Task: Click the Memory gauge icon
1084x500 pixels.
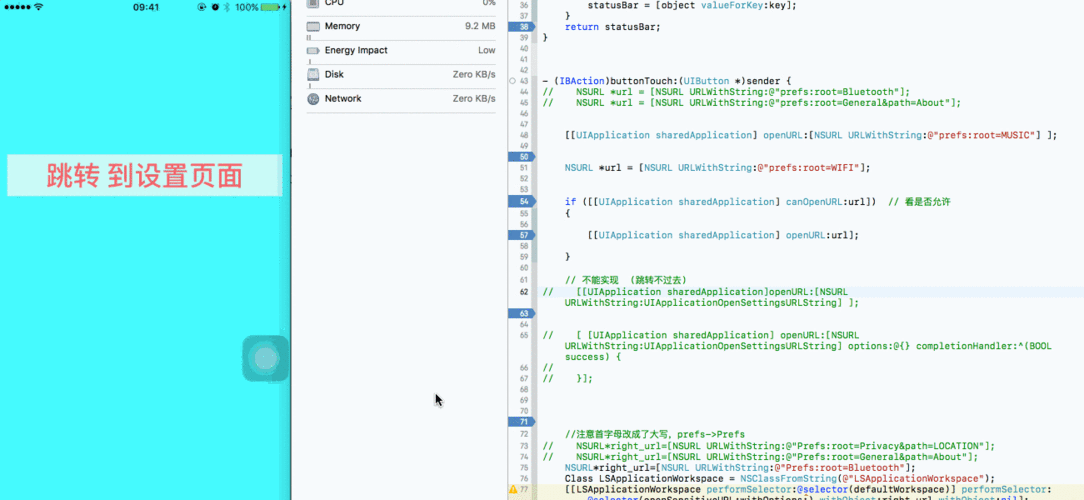Action: (313, 26)
